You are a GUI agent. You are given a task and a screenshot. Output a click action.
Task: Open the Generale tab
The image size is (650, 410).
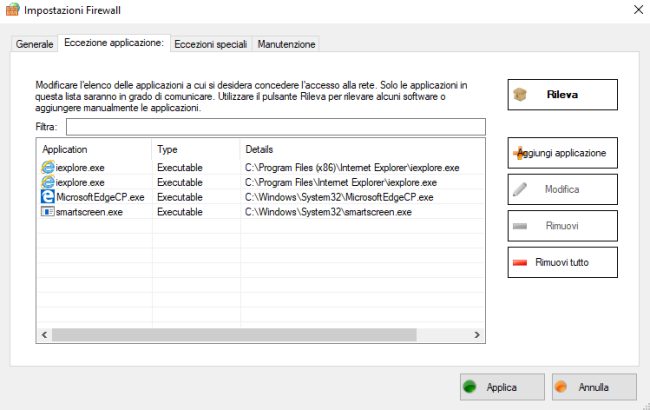coord(35,45)
